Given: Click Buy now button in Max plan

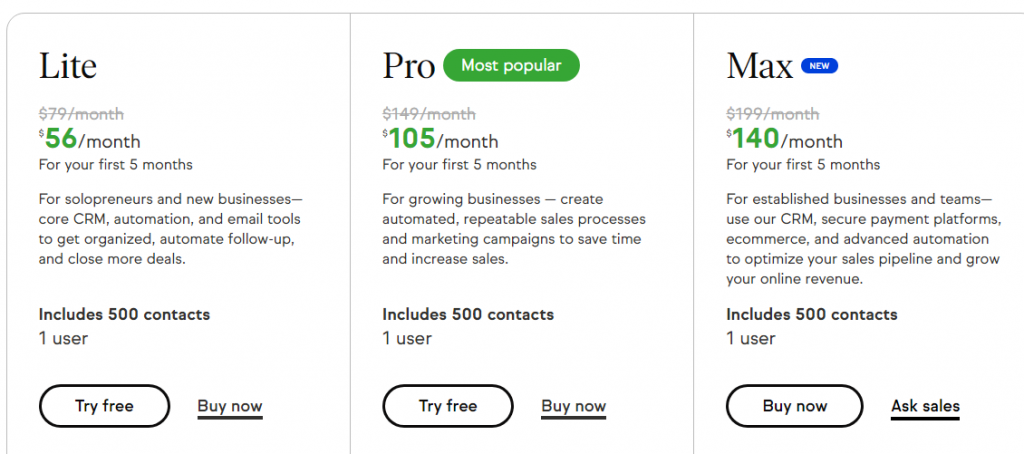Looking at the screenshot, I should click(x=795, y=406).
